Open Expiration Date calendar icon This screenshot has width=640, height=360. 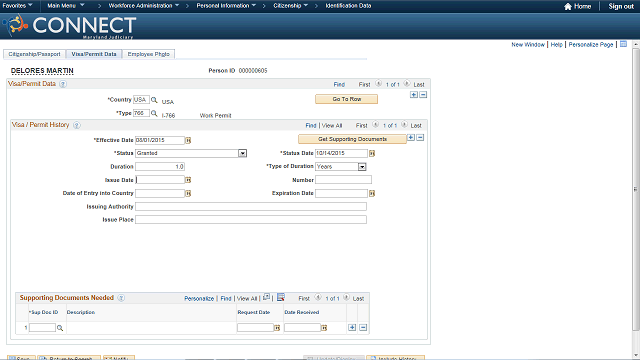tap(372, 193)
